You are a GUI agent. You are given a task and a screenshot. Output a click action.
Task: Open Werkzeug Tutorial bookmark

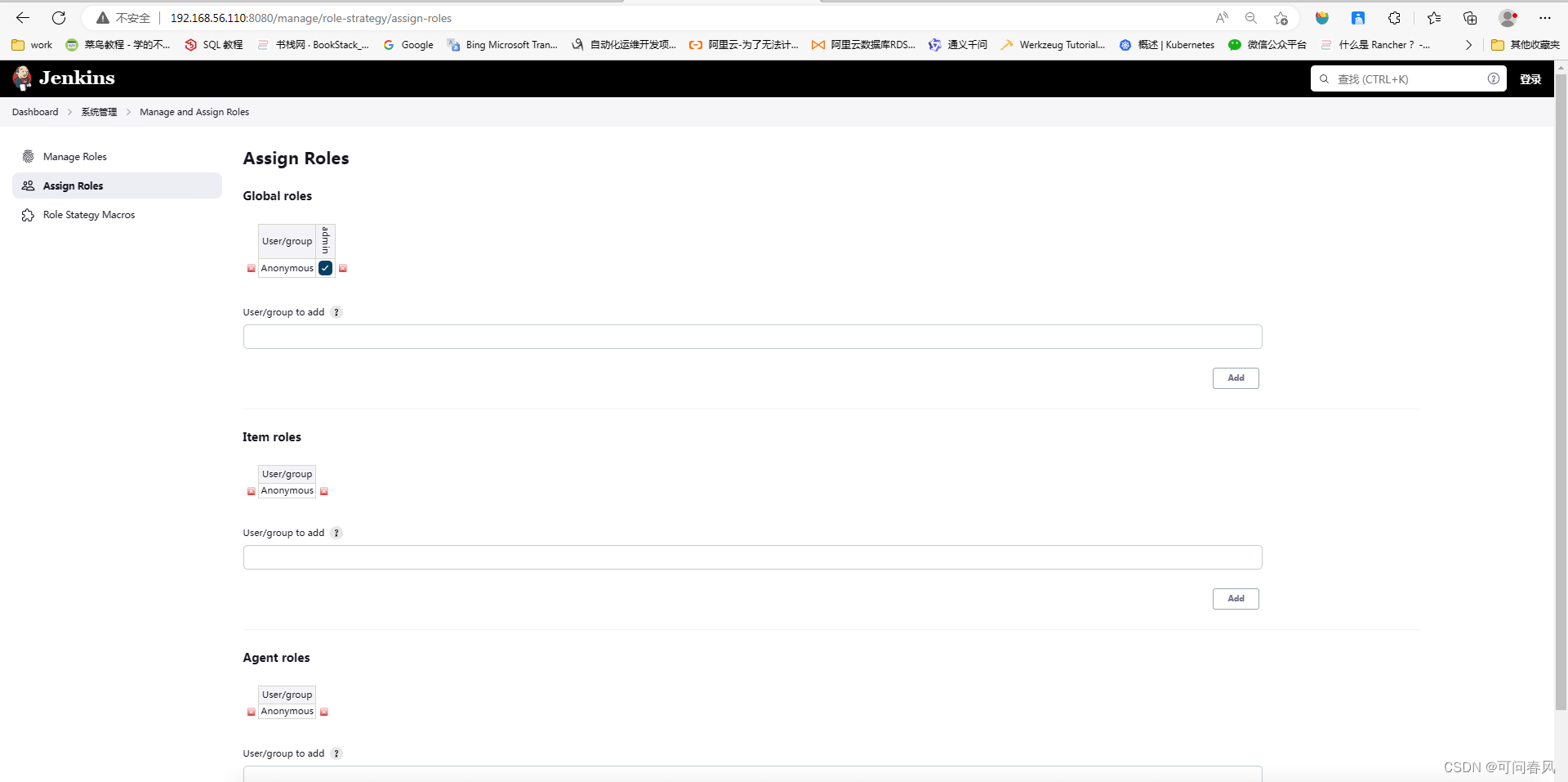(x=1053, y=45)
